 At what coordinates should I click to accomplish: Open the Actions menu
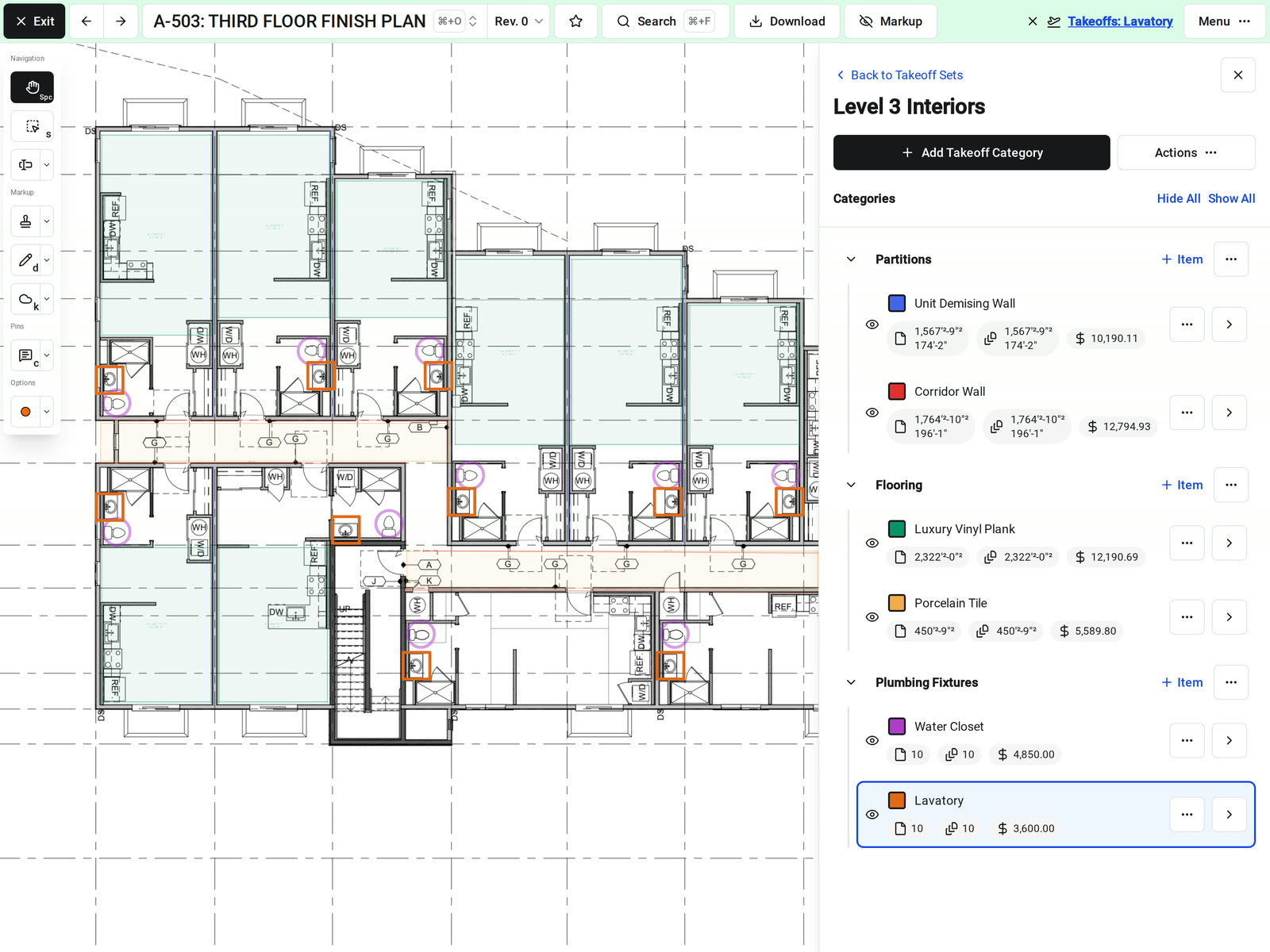click(1186, 152)
